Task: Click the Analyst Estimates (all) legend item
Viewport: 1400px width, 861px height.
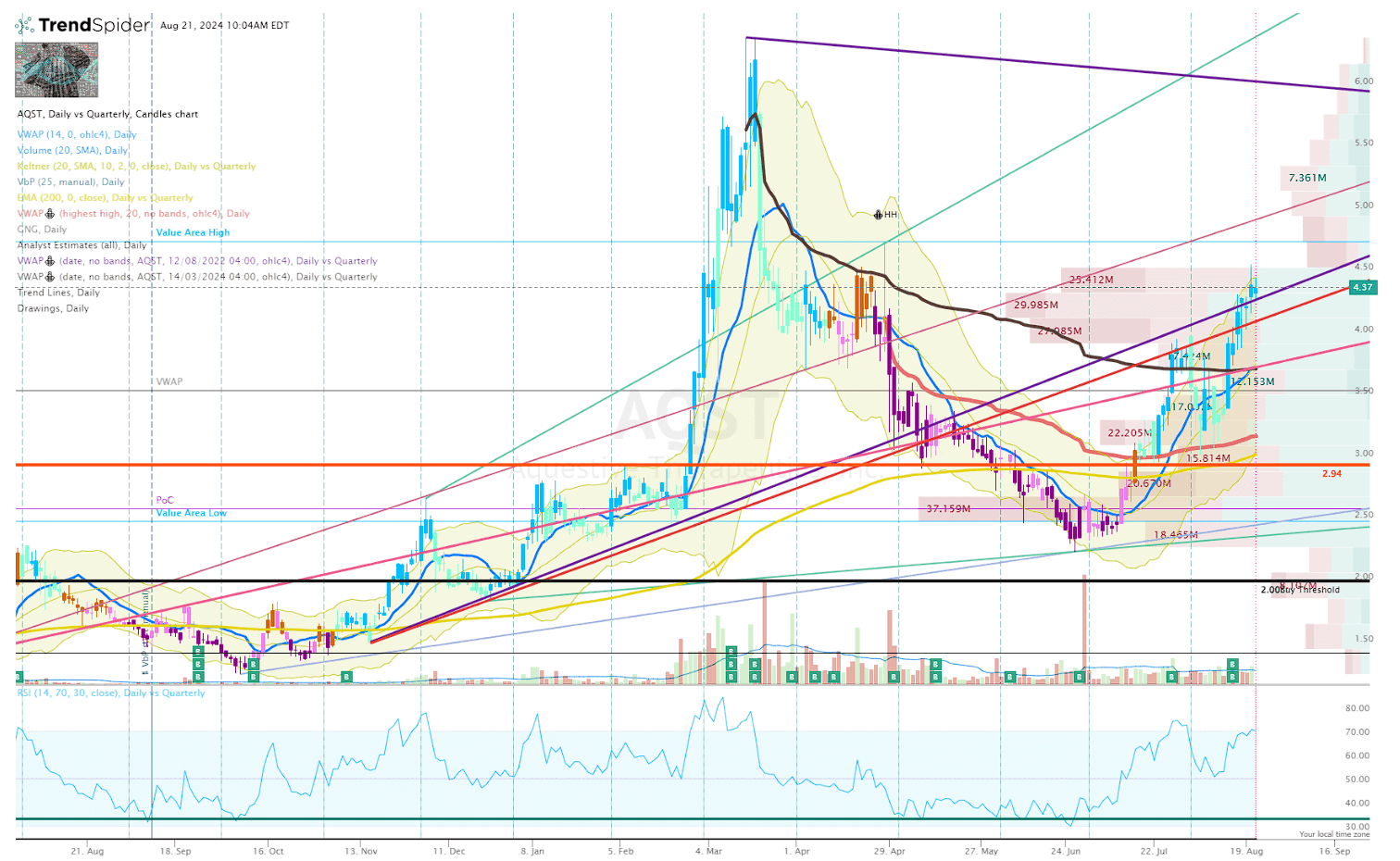Action: 80,244
